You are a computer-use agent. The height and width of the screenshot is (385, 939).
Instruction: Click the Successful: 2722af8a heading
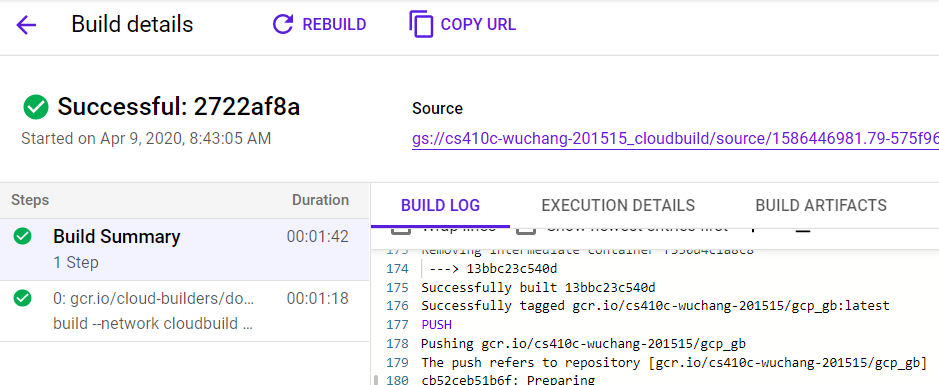178,108
